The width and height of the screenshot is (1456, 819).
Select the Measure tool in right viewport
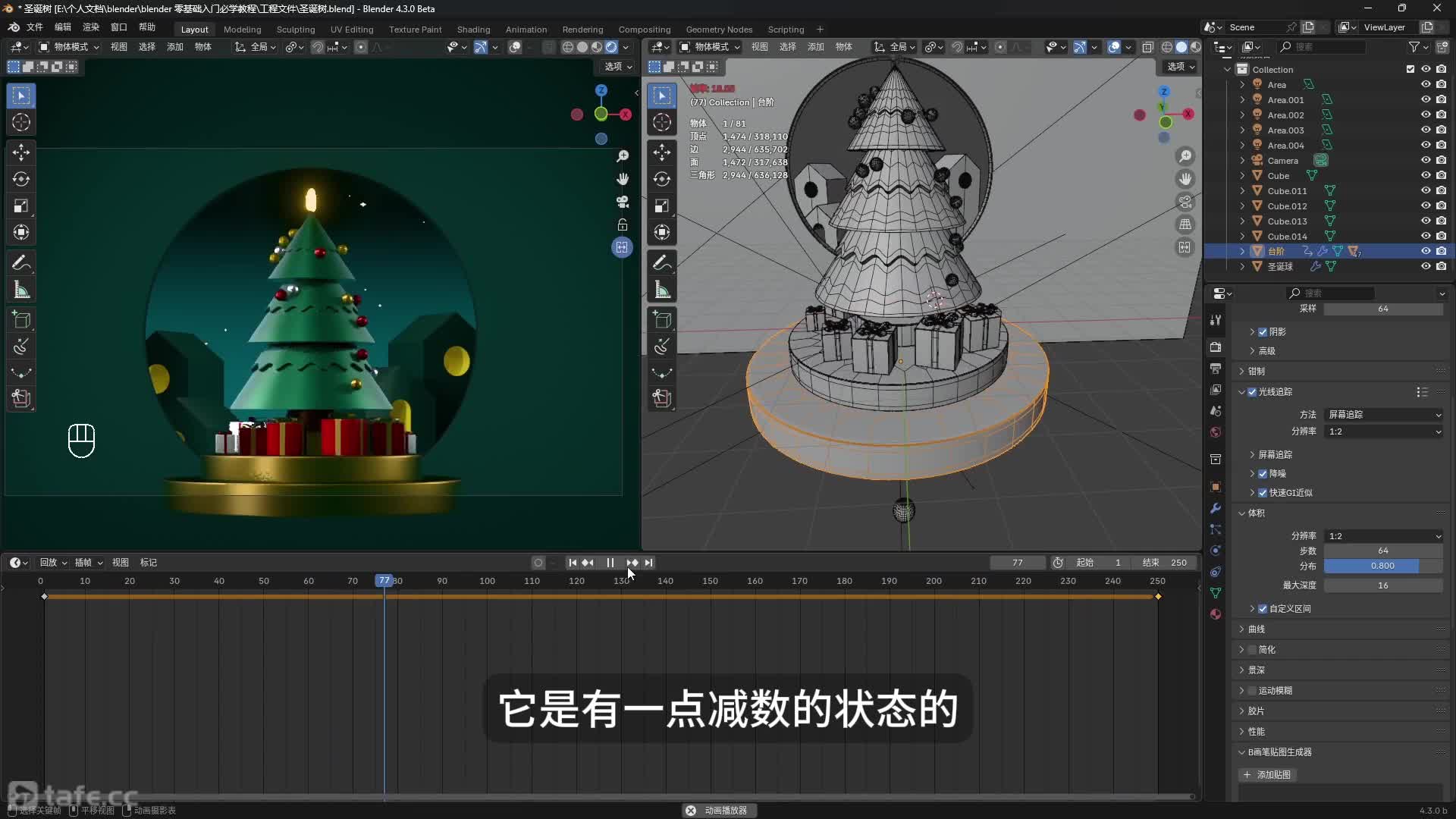point(662,290)
